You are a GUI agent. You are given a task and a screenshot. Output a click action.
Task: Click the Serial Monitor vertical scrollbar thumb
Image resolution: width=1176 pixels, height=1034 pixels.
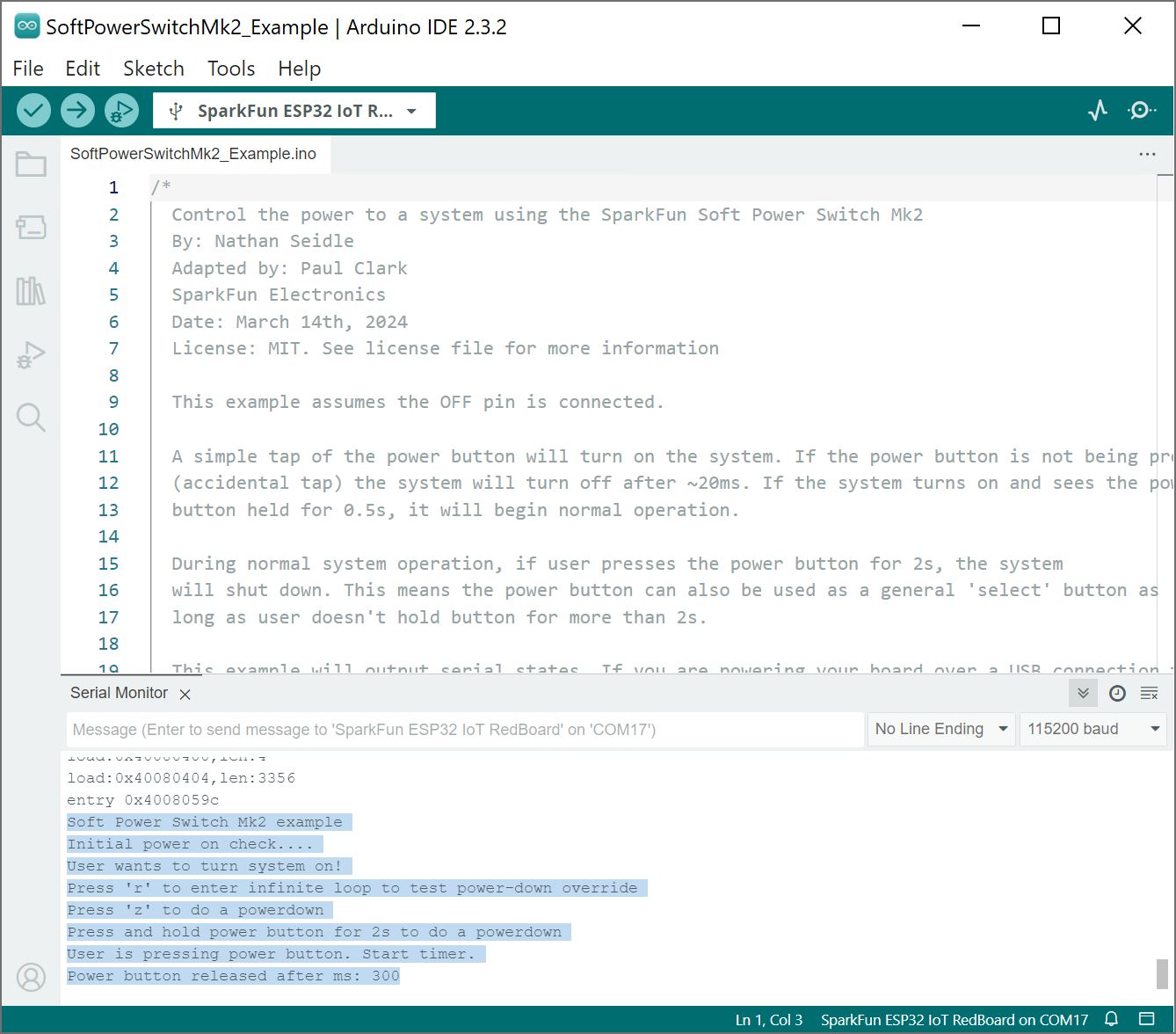[x=1162, y=973]
